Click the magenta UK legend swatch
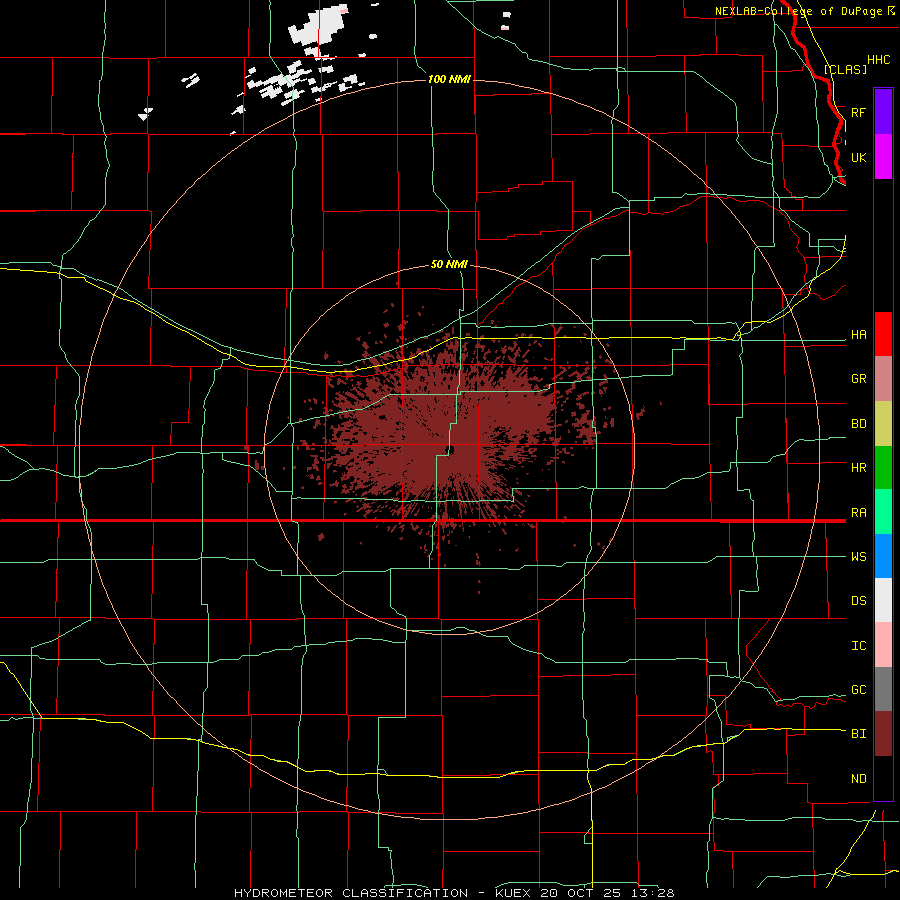 coord(883,156)
